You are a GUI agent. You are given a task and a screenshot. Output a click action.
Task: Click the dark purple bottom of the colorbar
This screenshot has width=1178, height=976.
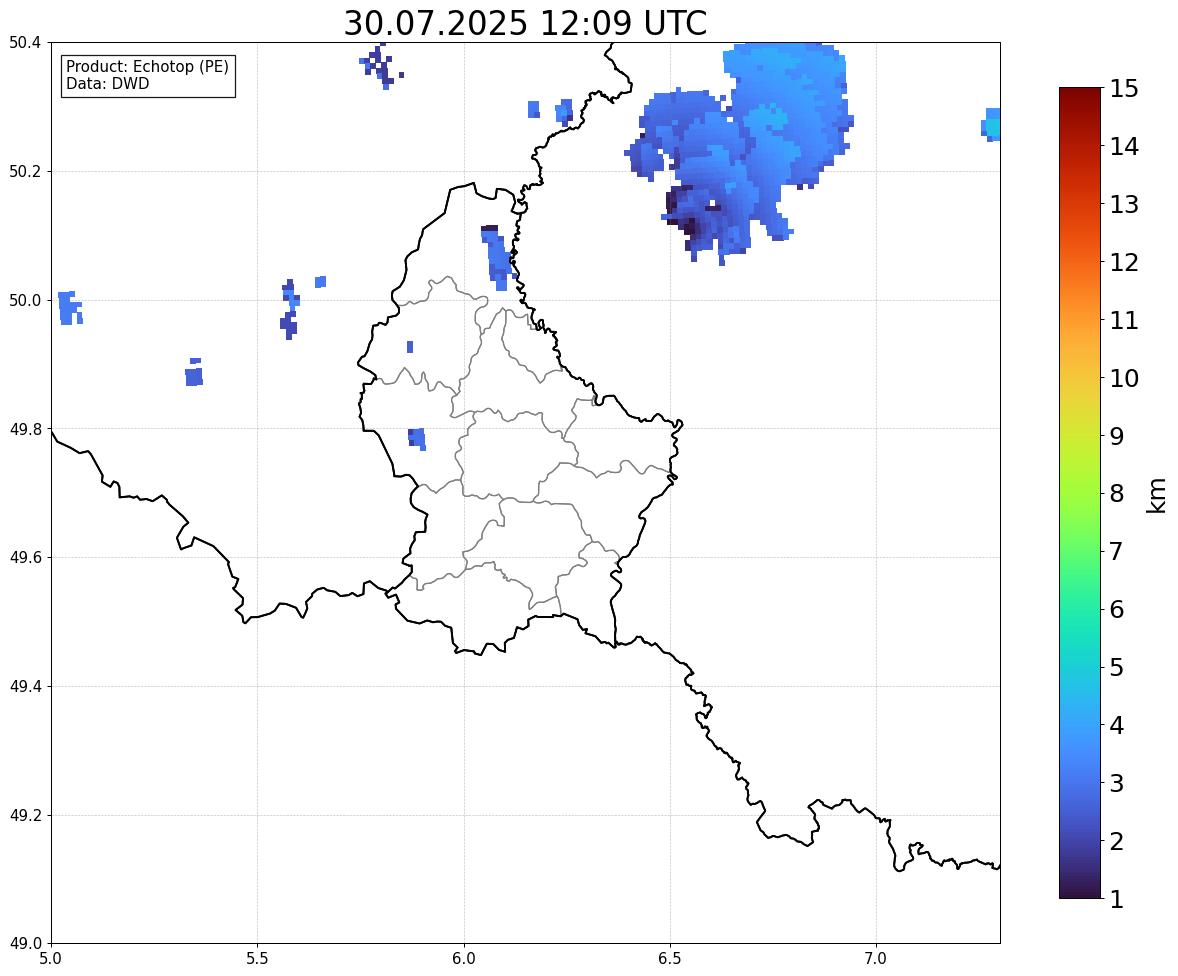coord(1080,887)
